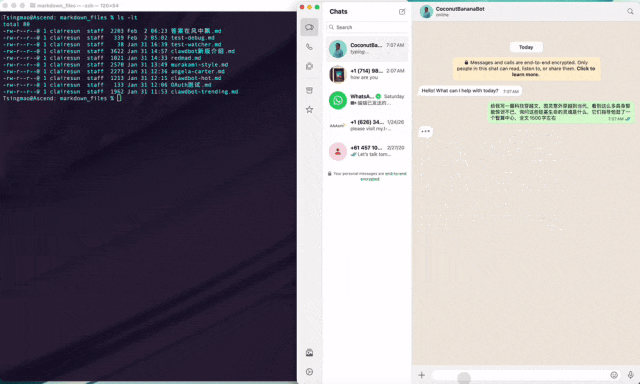Open the Chats tab in WhatsApp sidebar
Screen dimensions: 640x384
(x=309, y=27)
